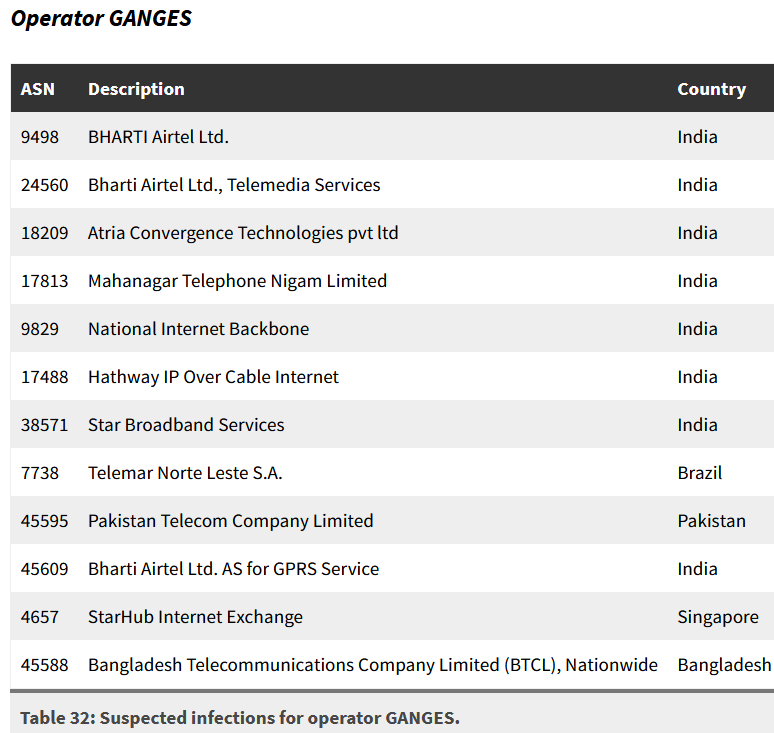Click 'Bharti Airtel Ltd. AS for GPRS Service'
Viewport: 774px width, 733px height.
pyautogui.click(x=233, y=569)
